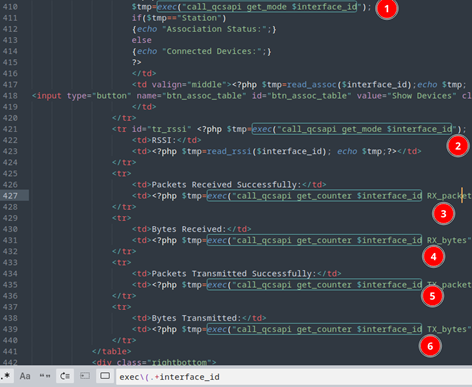Image resolution: width=472 pixels, height=387 pixels.
Task: Click the ?> closing tag on line 415
Action: click(137, 62)
